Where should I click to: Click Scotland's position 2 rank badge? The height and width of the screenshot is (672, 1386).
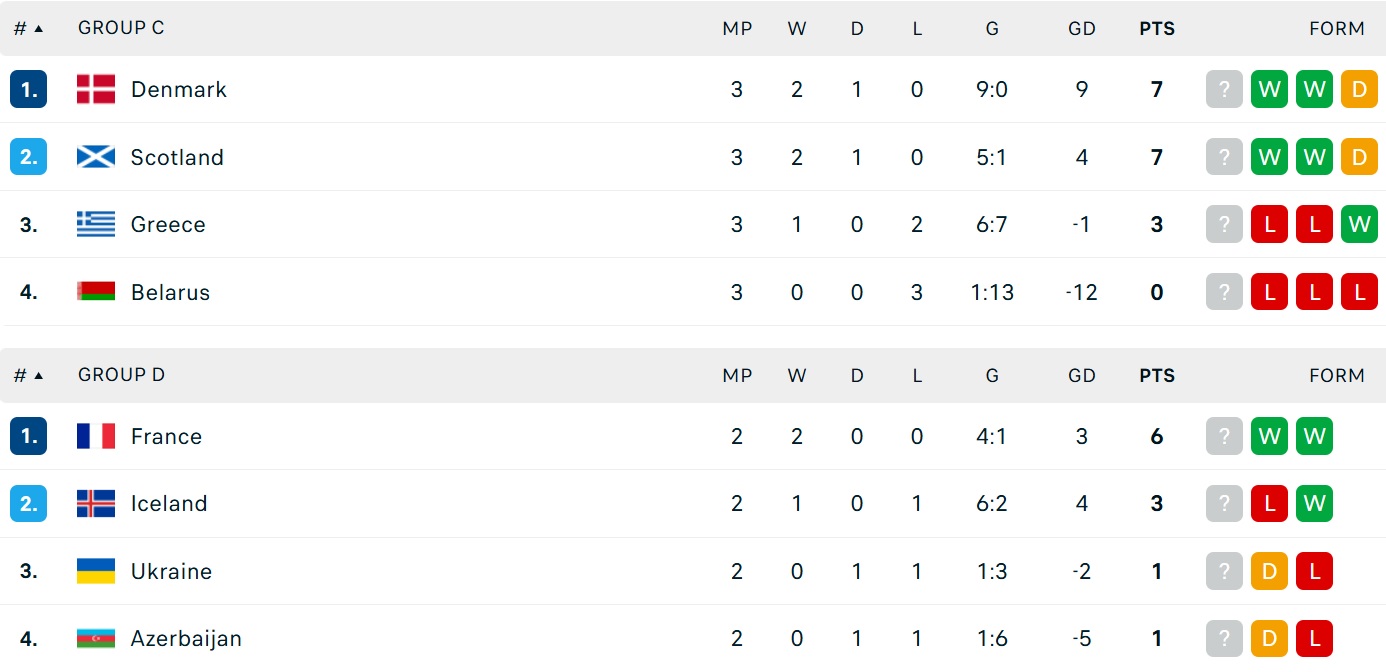point(29,157)
